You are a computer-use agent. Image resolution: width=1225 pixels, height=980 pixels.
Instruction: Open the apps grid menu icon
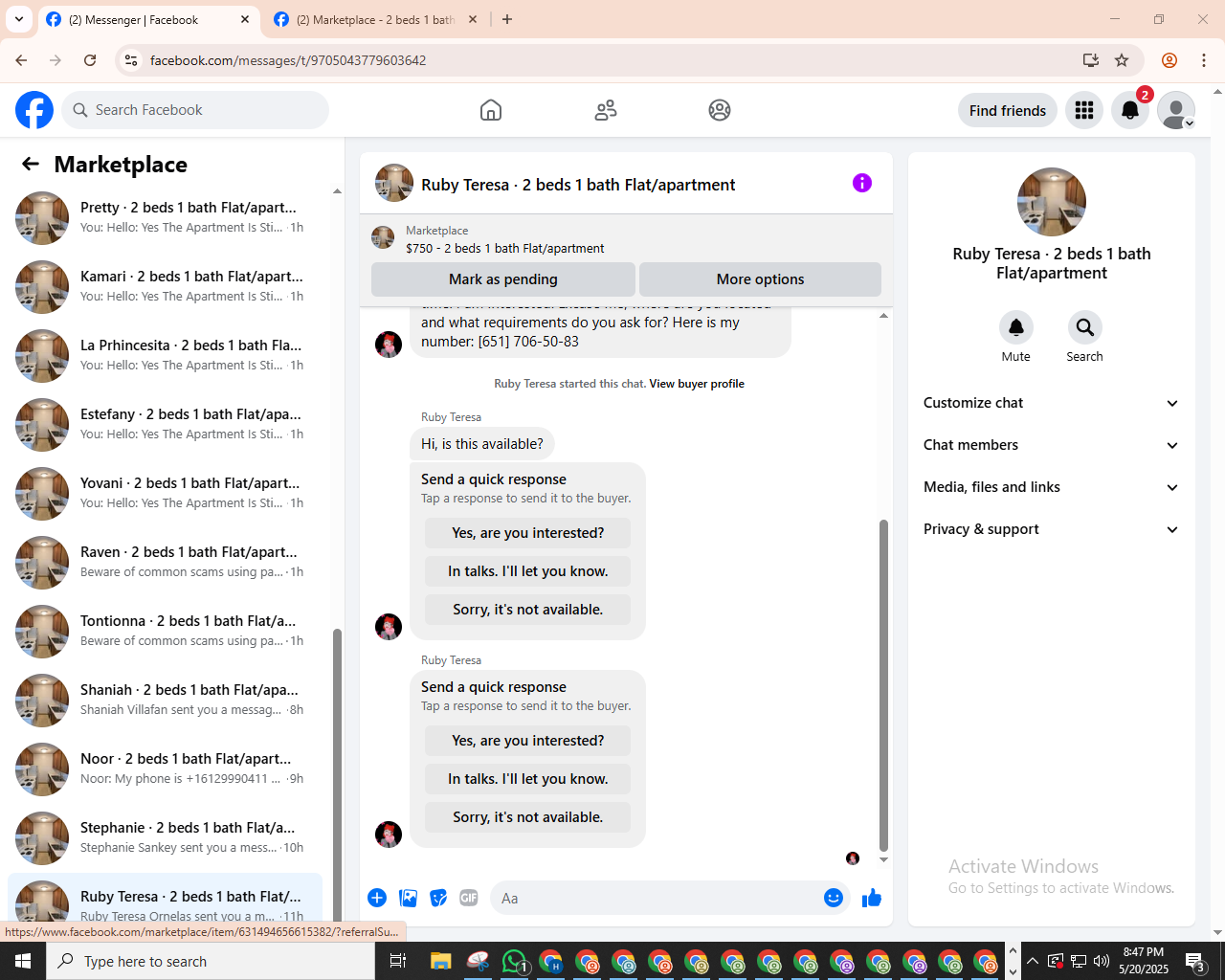[x=1084, y=111]
